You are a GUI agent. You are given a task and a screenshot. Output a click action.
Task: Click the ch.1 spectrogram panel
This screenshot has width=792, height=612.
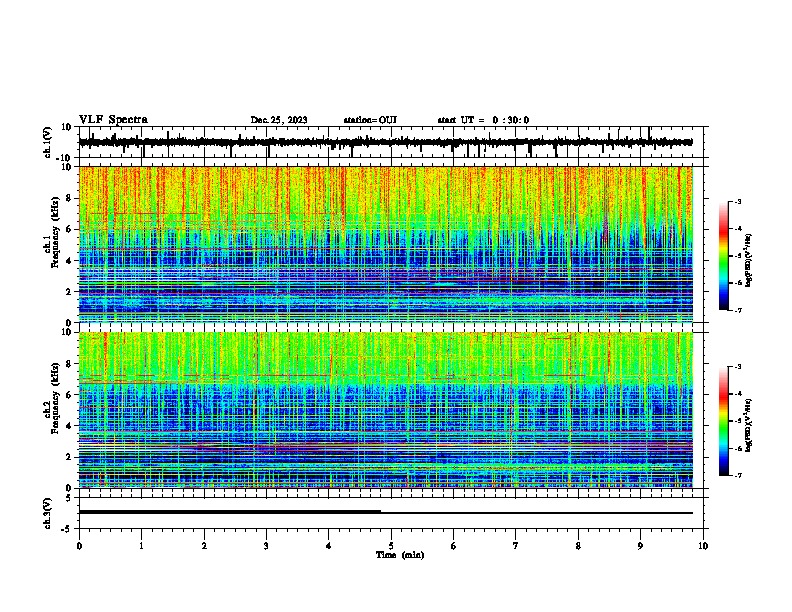click(x=393, y=244)
